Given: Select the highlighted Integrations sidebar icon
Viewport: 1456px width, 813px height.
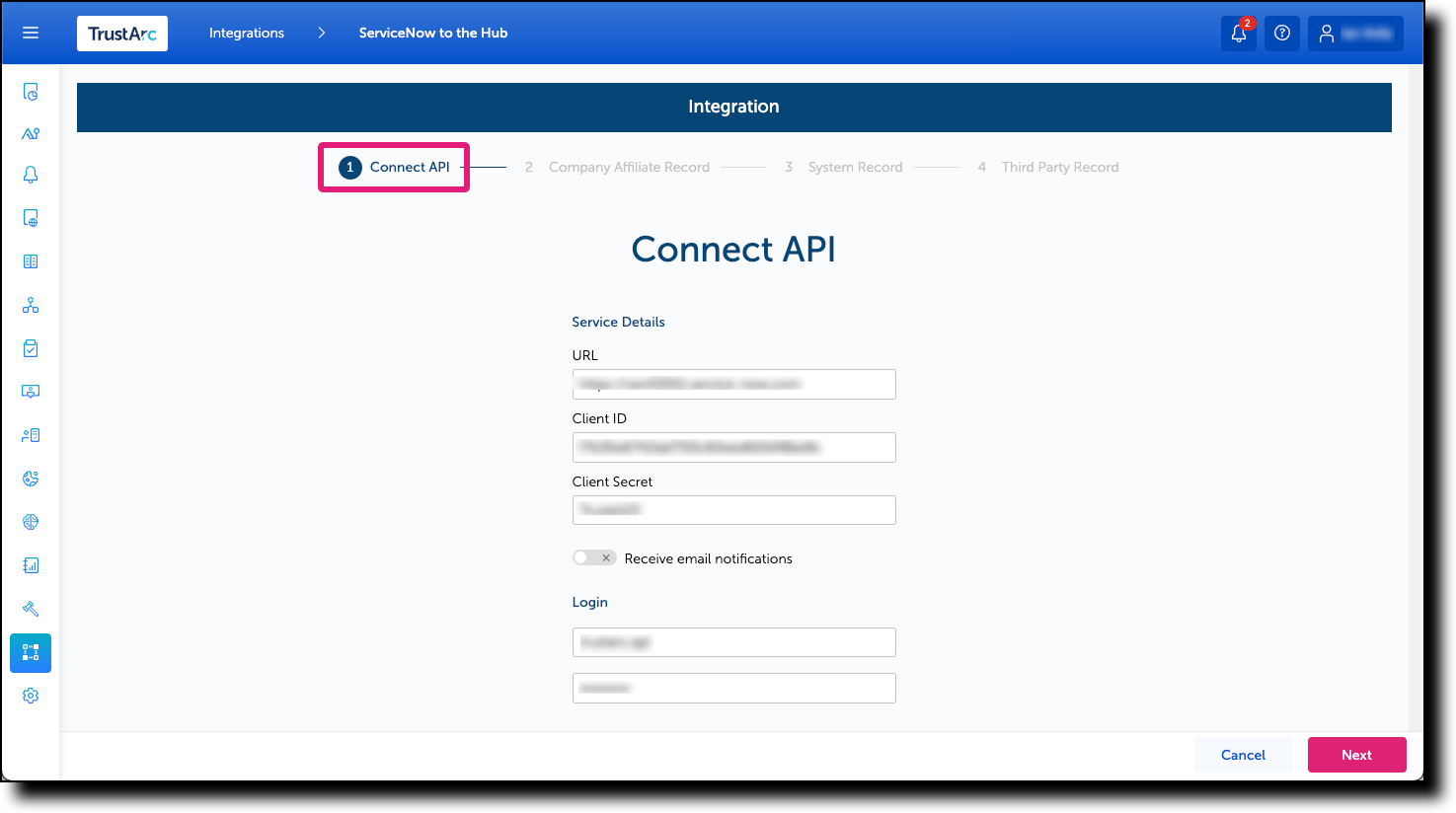Looking at the screenshot, I should pyautogui.click(x=30, y=652).
